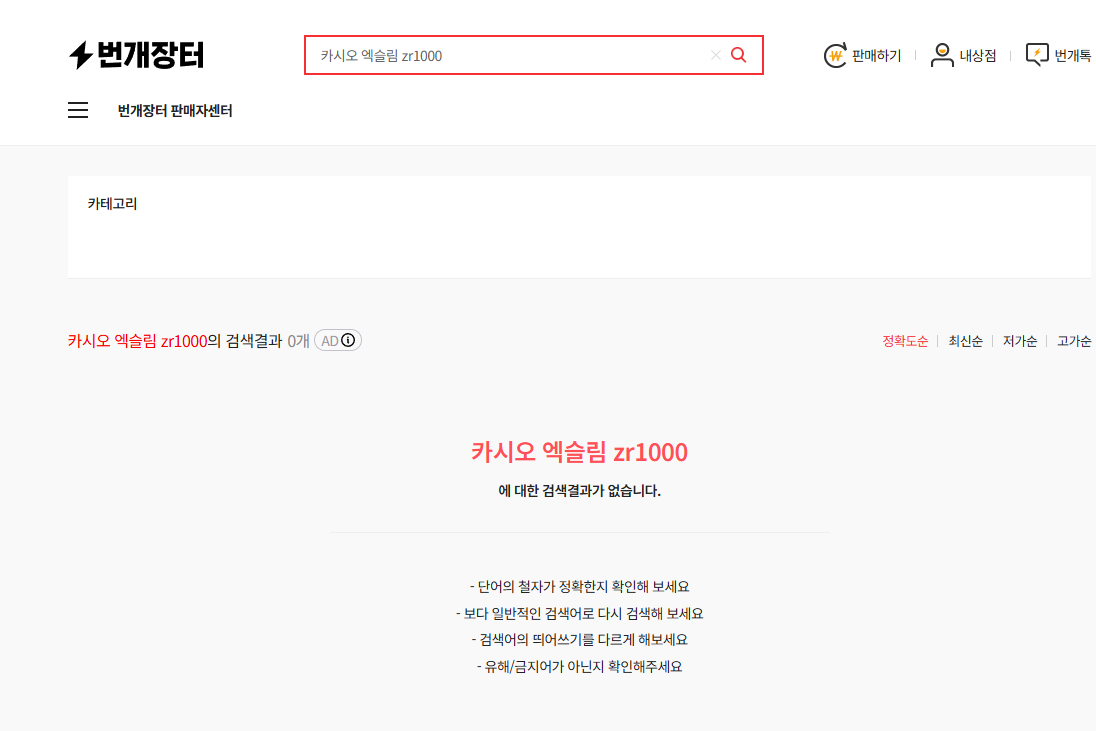Image resolution: width=1096 pixels, height=731 pixels.
Task: Sort results by 최신순
Action: pos(965,341)
